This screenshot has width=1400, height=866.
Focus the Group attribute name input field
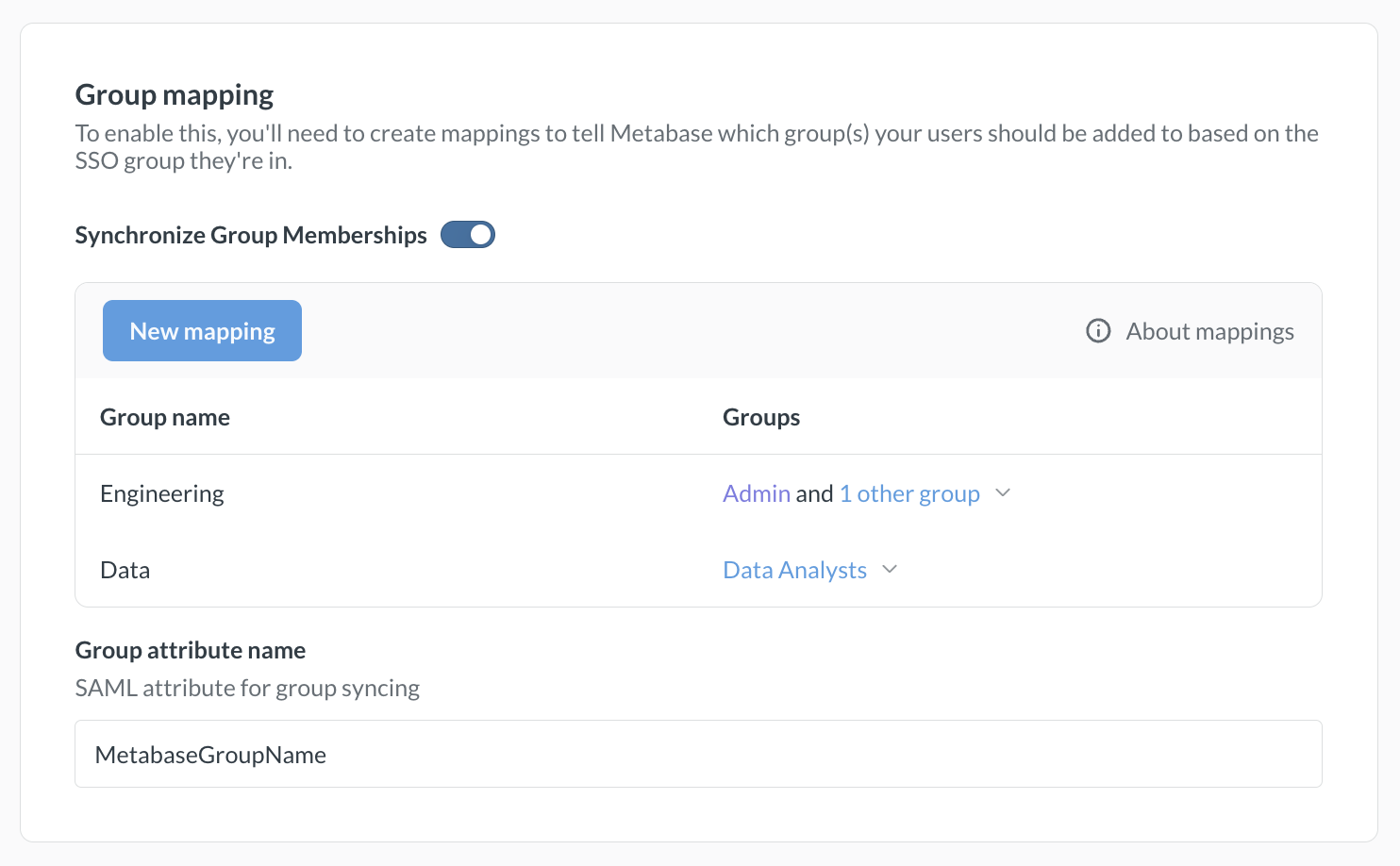click(698, 754)
